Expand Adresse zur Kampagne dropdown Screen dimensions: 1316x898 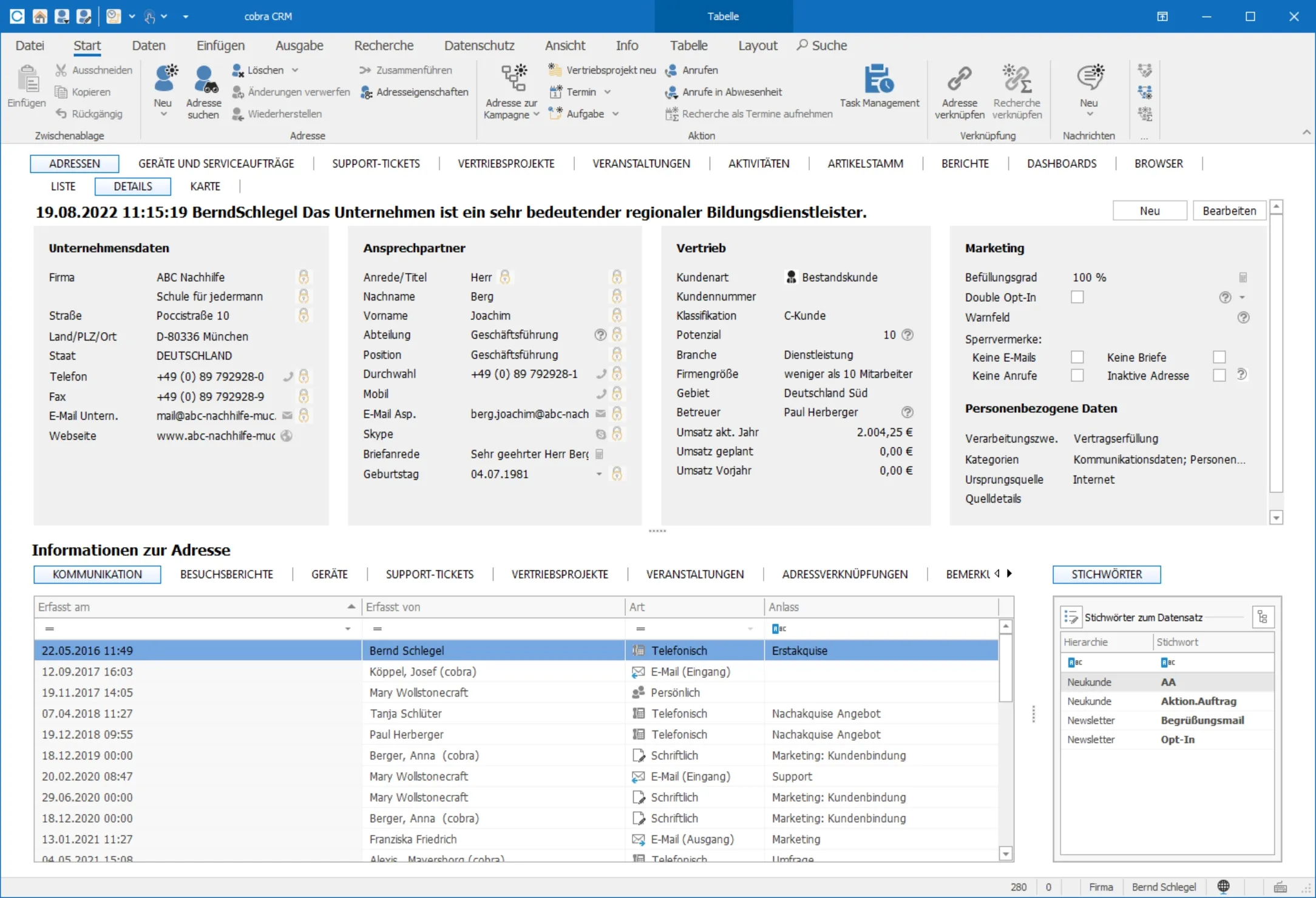537,115
